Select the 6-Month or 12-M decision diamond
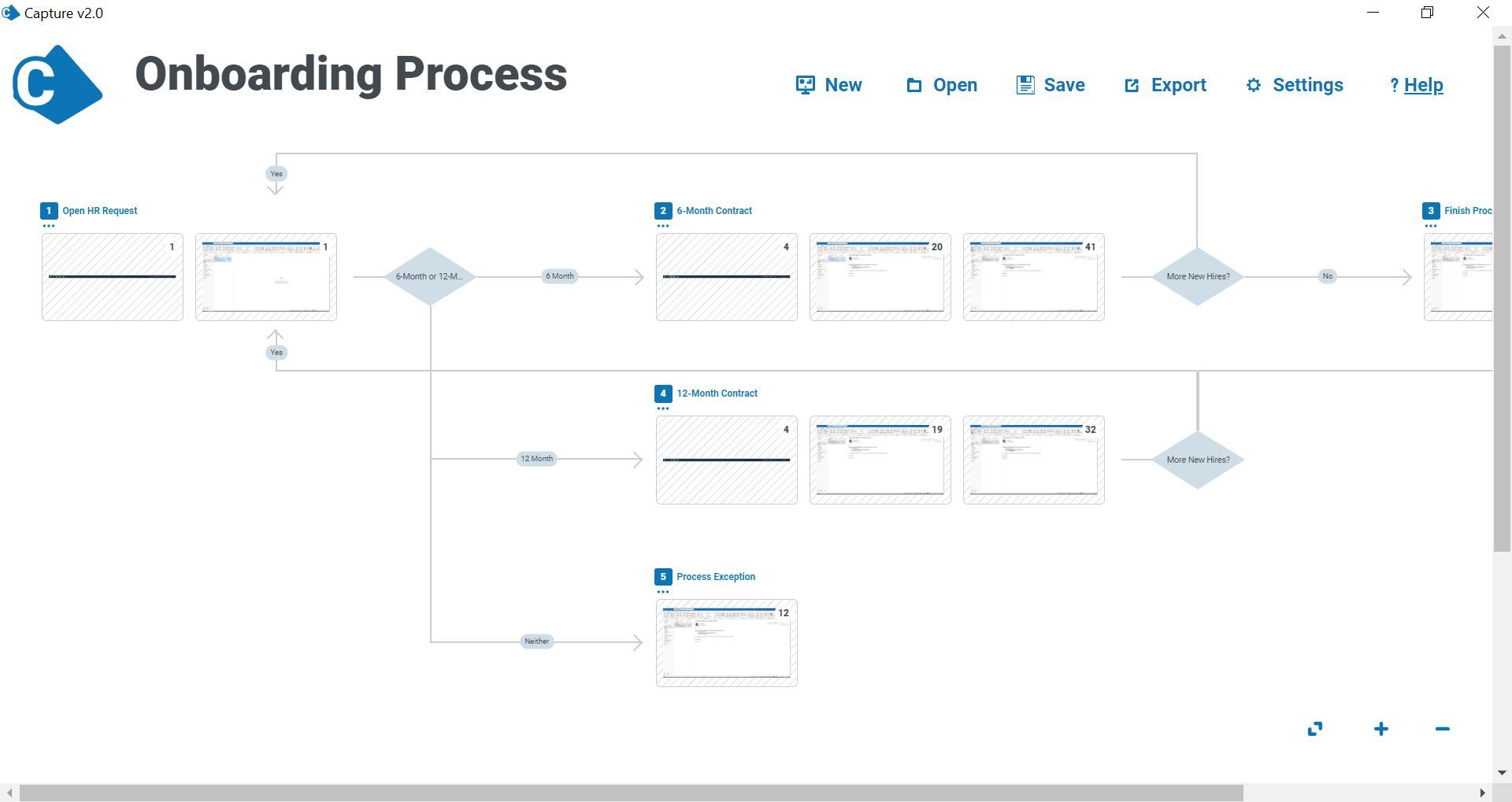 430,276
